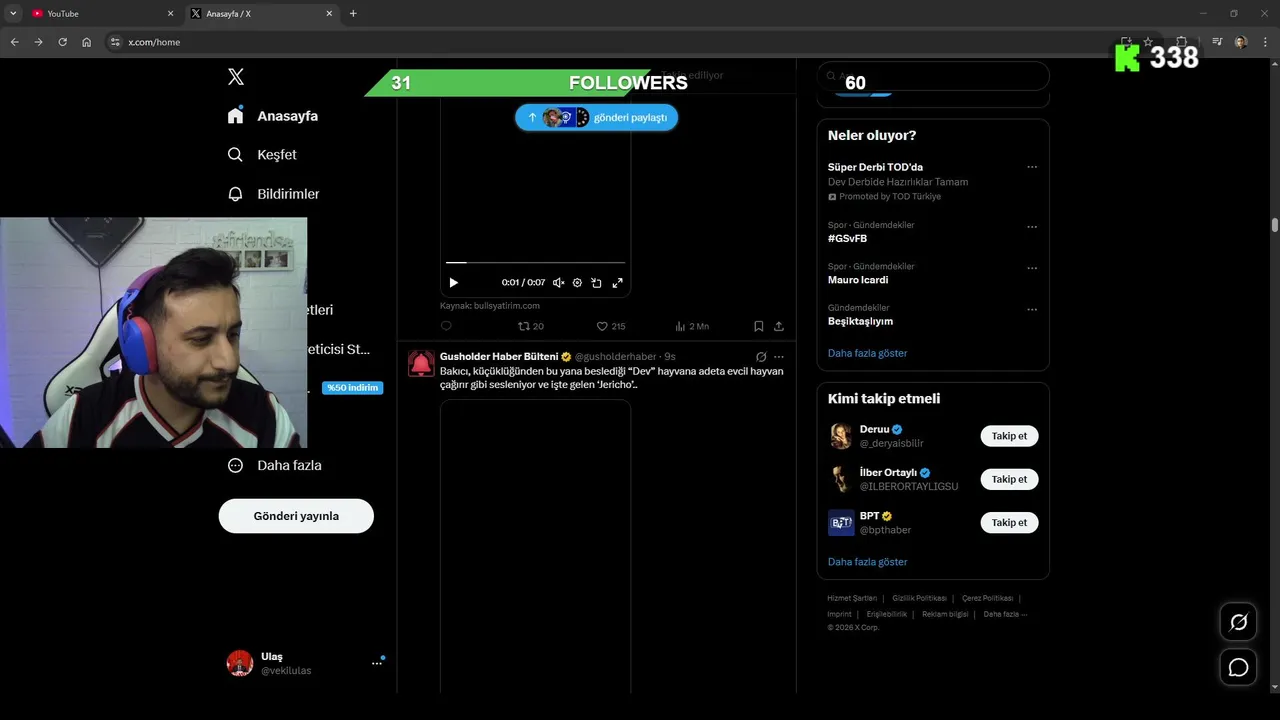Open the Ulaş account menu dots
The height and width of the screenshot is (720, 1280).
[x=377, y=662]
